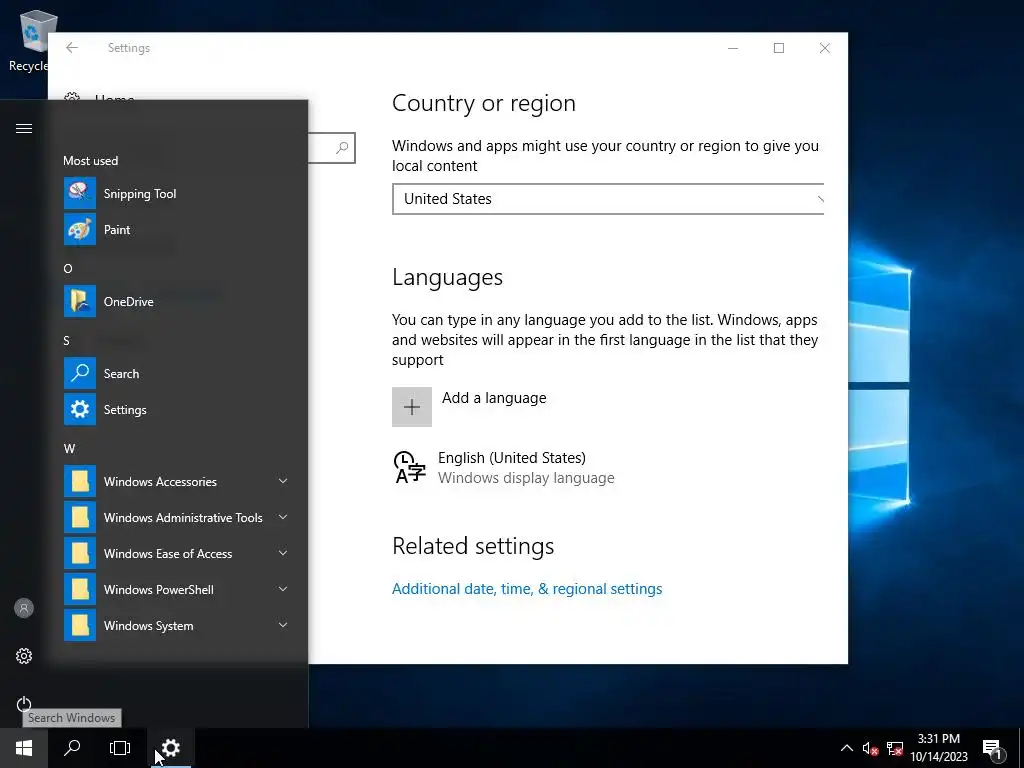The width and height of the screenshot is (1024, 768).
Task: Click the muted volume tray icon
Action: (870, 749)
